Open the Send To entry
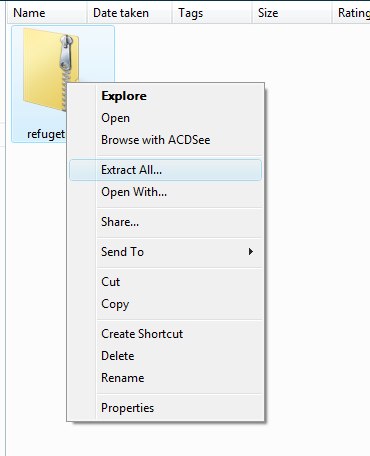This screenshot has width=370, height=456. [165, 252]
